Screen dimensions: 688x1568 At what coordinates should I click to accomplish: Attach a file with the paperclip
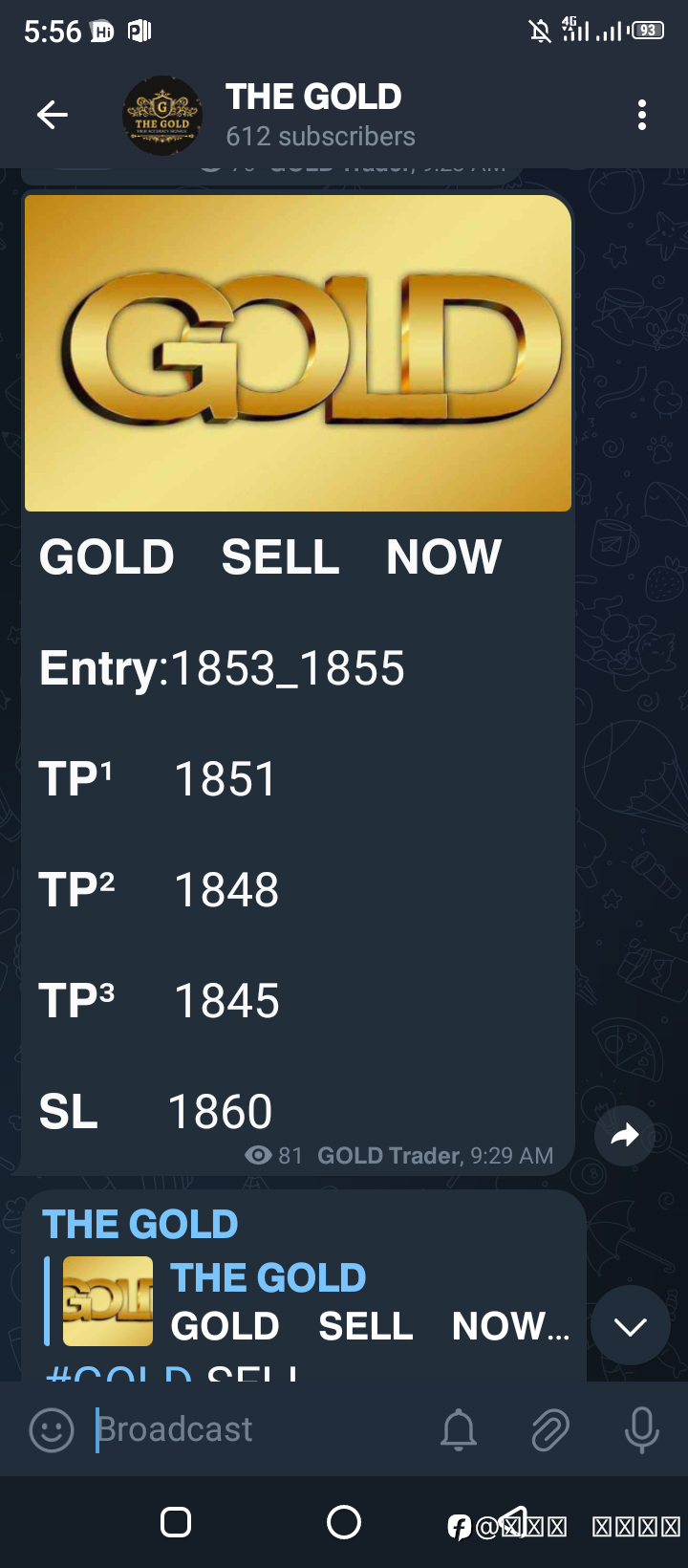pos(550,1430)
